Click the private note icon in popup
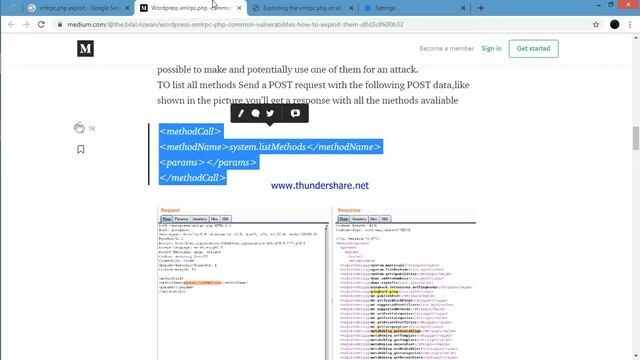The image size is (640, 360). click(295, 113)
